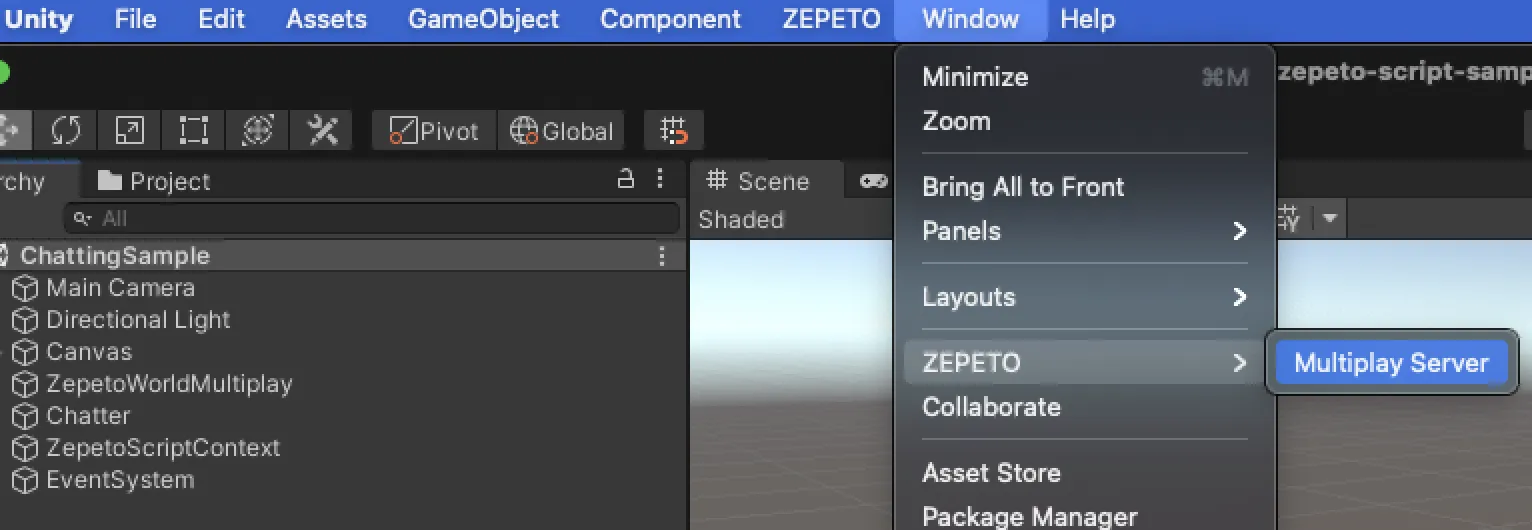The width and height of the screenshot is (1532, 530).
Task: Toggle the Pivot handle position button
Action: [x=434, y=131]
